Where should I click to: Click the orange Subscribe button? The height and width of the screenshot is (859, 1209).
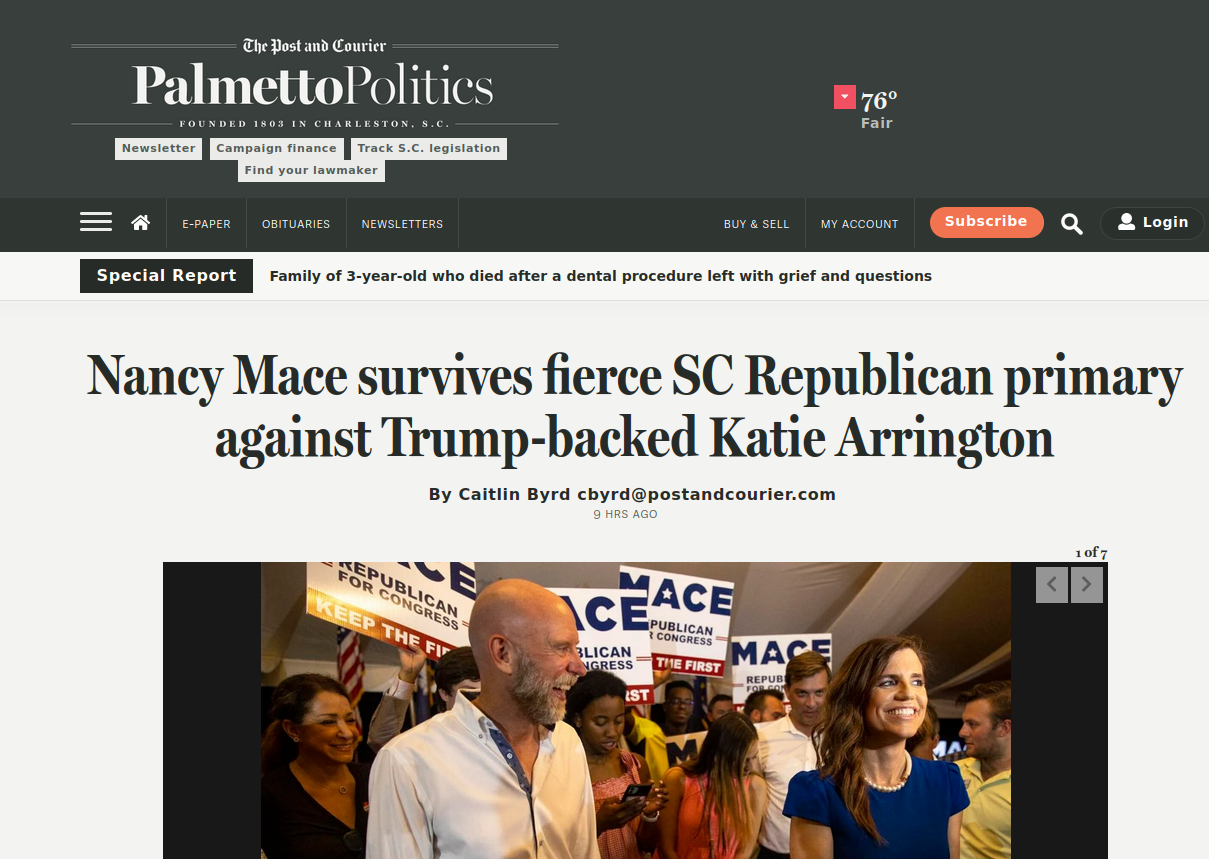986,222
